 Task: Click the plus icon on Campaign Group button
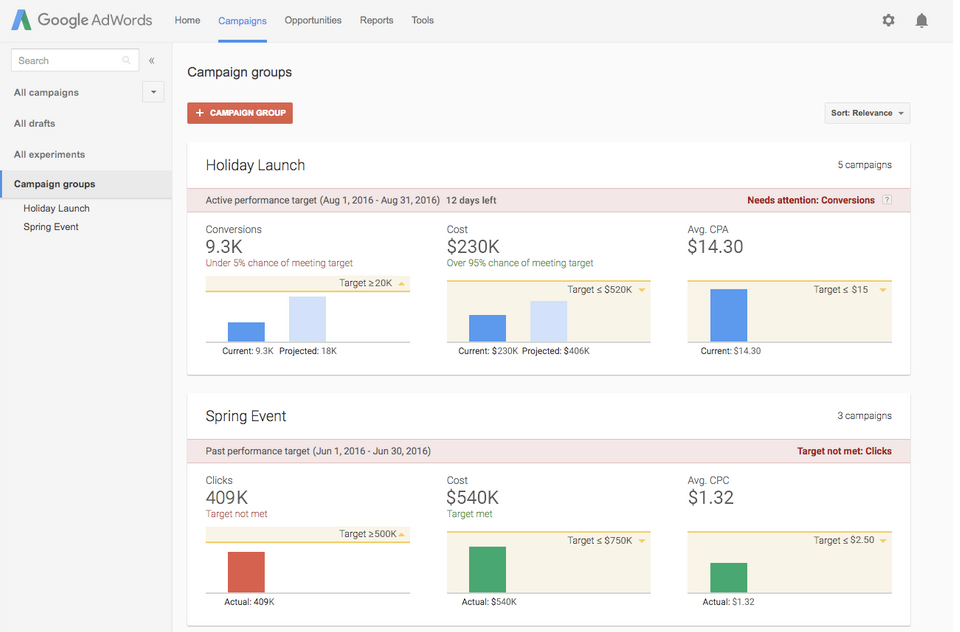pyautogui.click(x=198, y=113)
